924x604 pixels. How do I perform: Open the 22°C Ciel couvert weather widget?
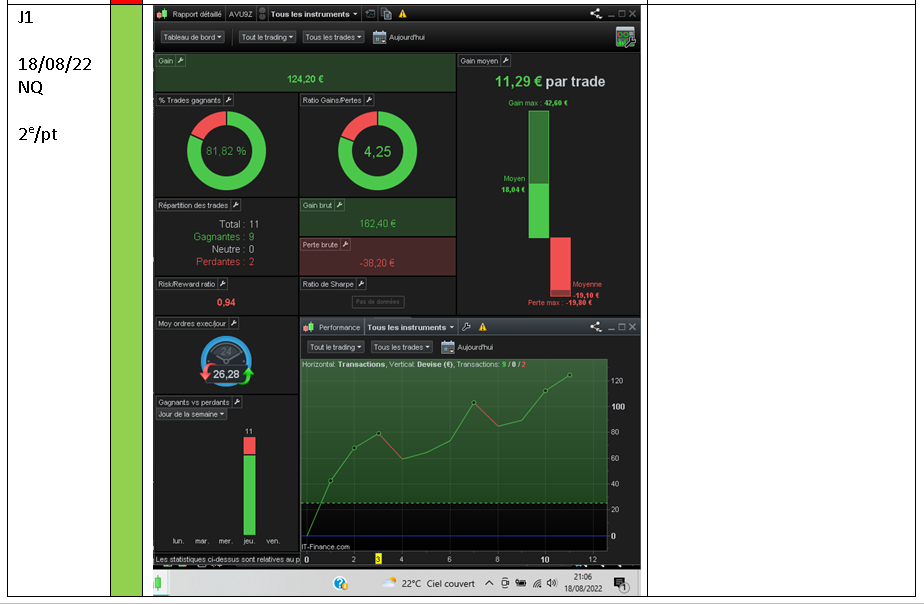428,583
